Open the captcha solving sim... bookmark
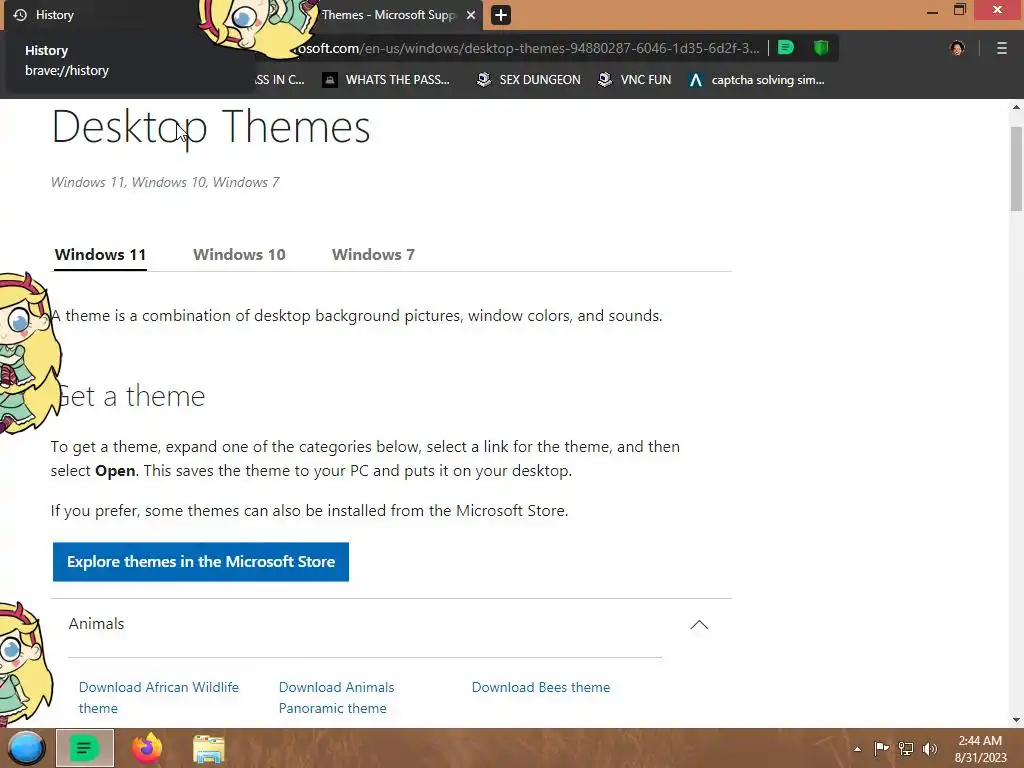The image size is (1024, 768). coord(757,80)
